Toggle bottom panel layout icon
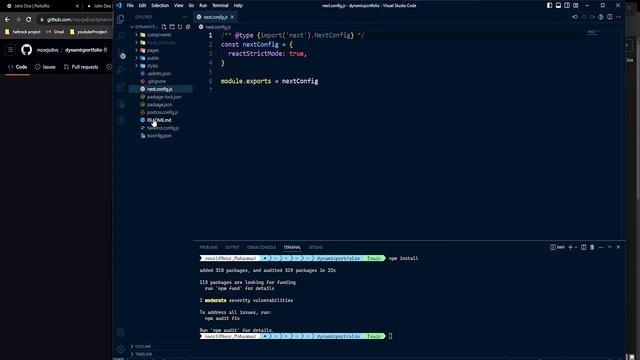This screenshot has height=360, width=640. tap(558, 5)
